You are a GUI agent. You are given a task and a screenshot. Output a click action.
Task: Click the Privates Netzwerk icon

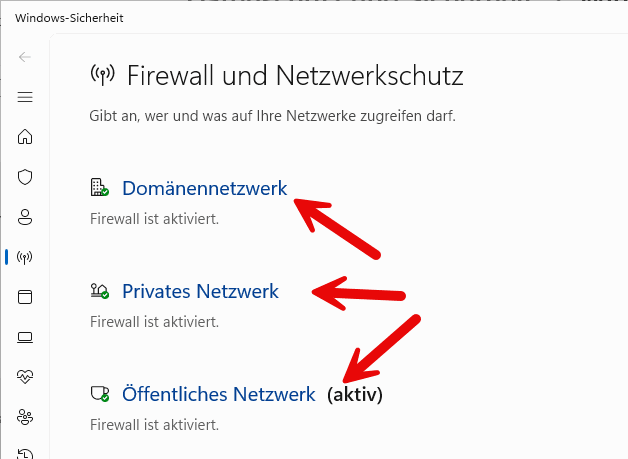coord(98,292)
